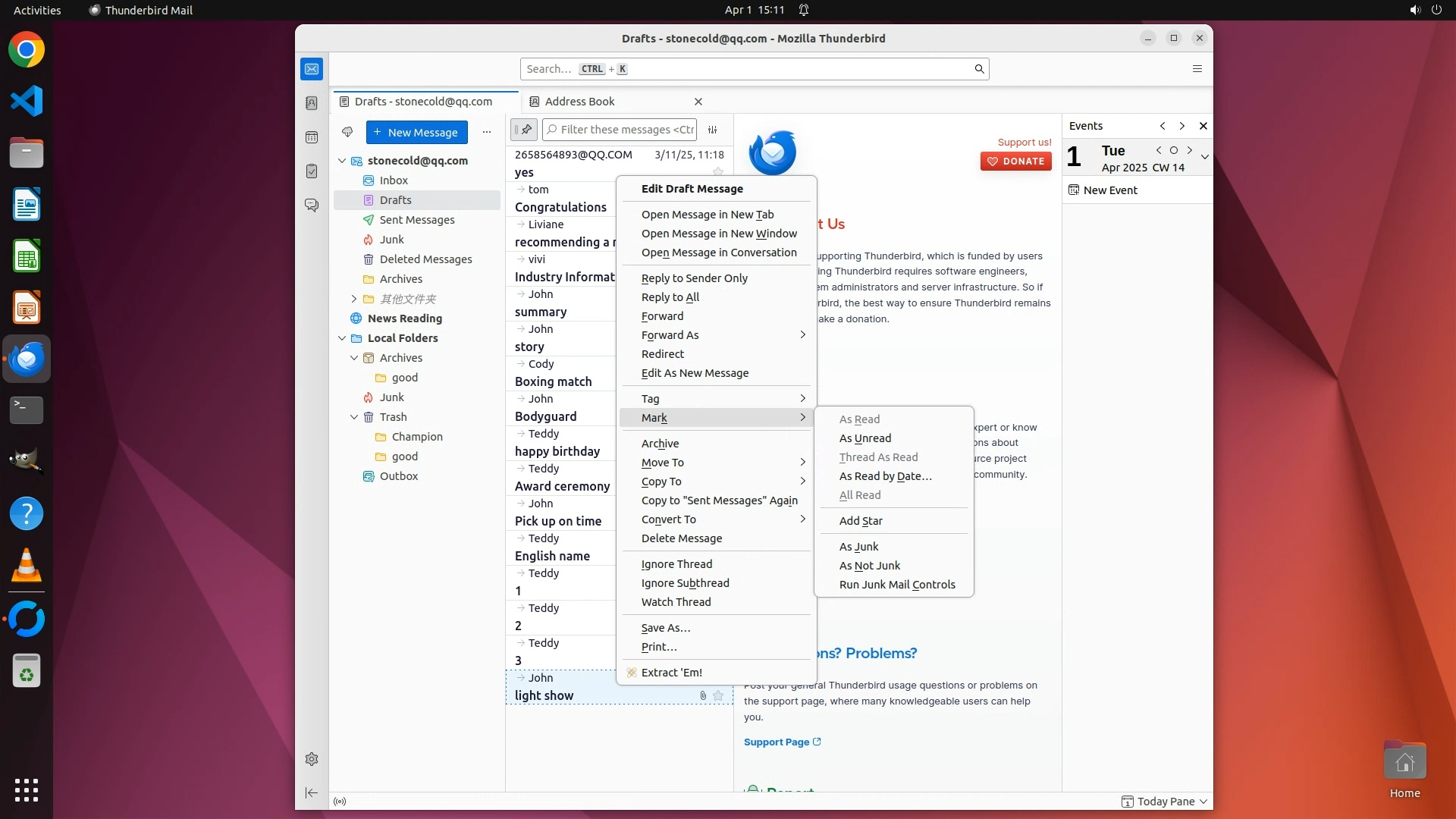Open the Address Book space icon
This screenshot has width=1456, height=819.
click(312, 103)
